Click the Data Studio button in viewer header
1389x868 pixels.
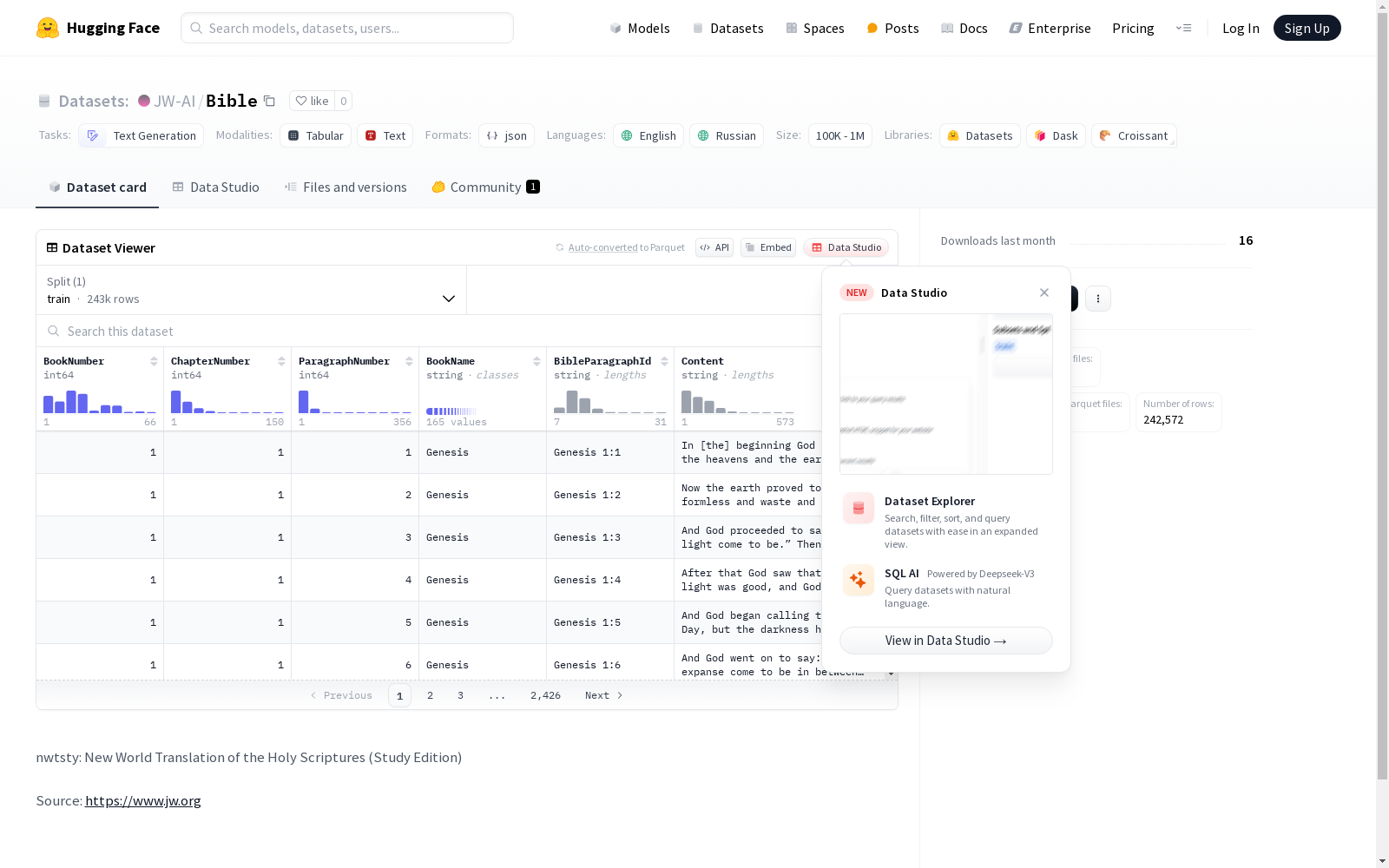(x=846, y=247)
